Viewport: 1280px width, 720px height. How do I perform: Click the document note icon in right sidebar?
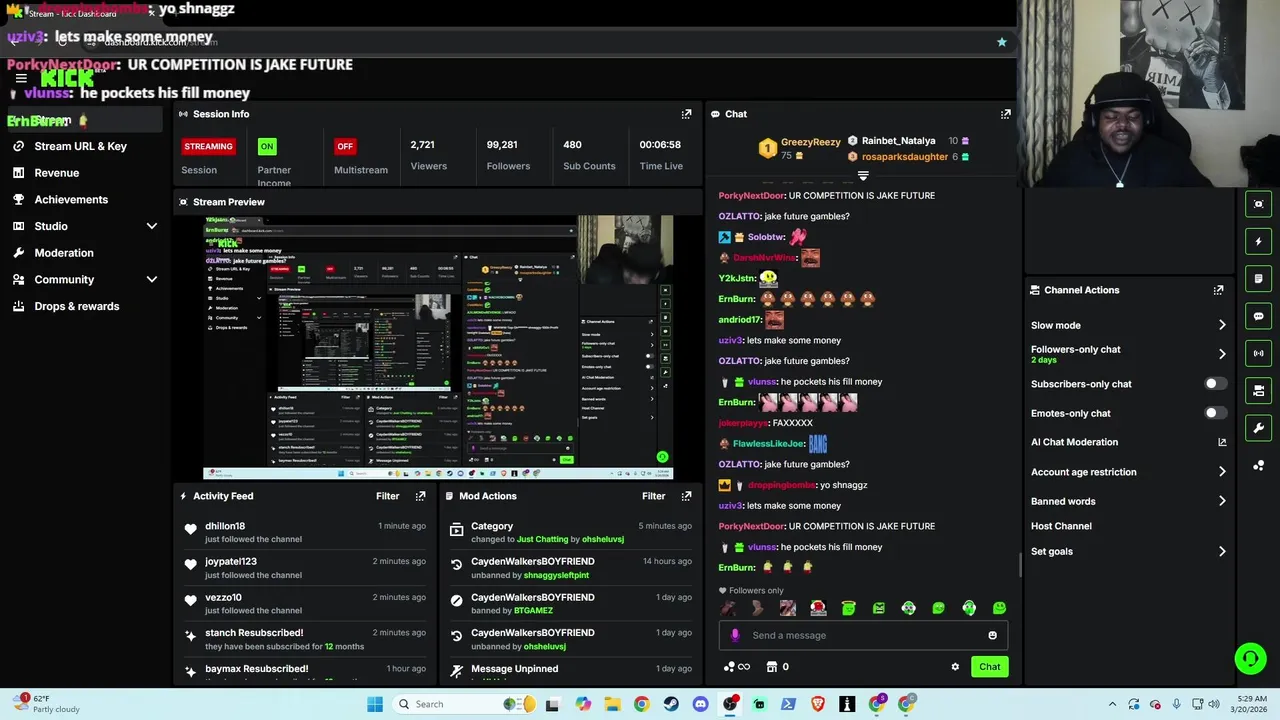point(1258,279)
